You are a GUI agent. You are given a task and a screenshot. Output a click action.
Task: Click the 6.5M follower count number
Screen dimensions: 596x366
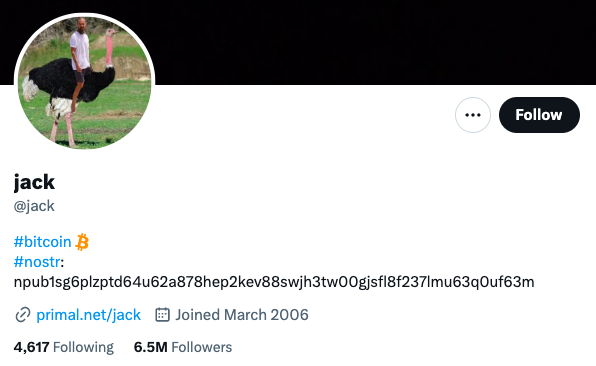[151, 347]
